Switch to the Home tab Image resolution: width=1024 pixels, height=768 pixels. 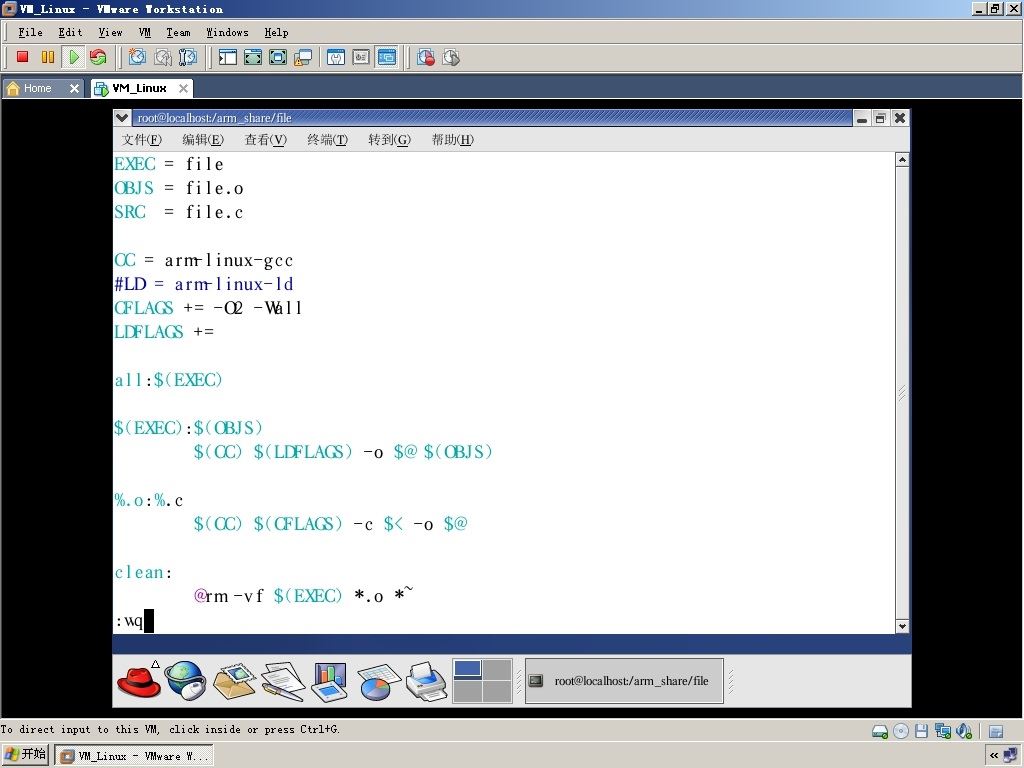[x=37, y=88]
